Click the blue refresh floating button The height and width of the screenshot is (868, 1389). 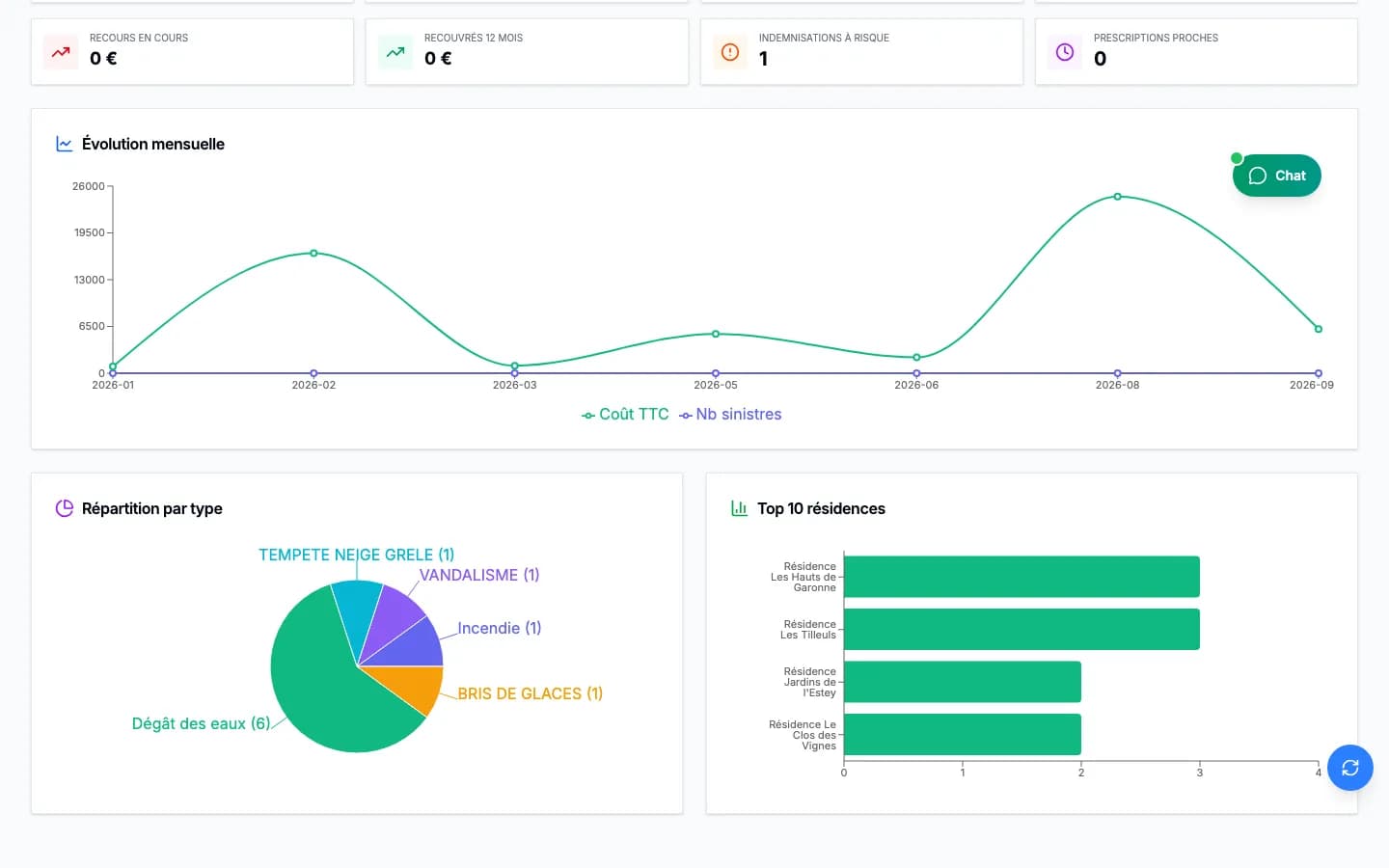point(1350,768)
